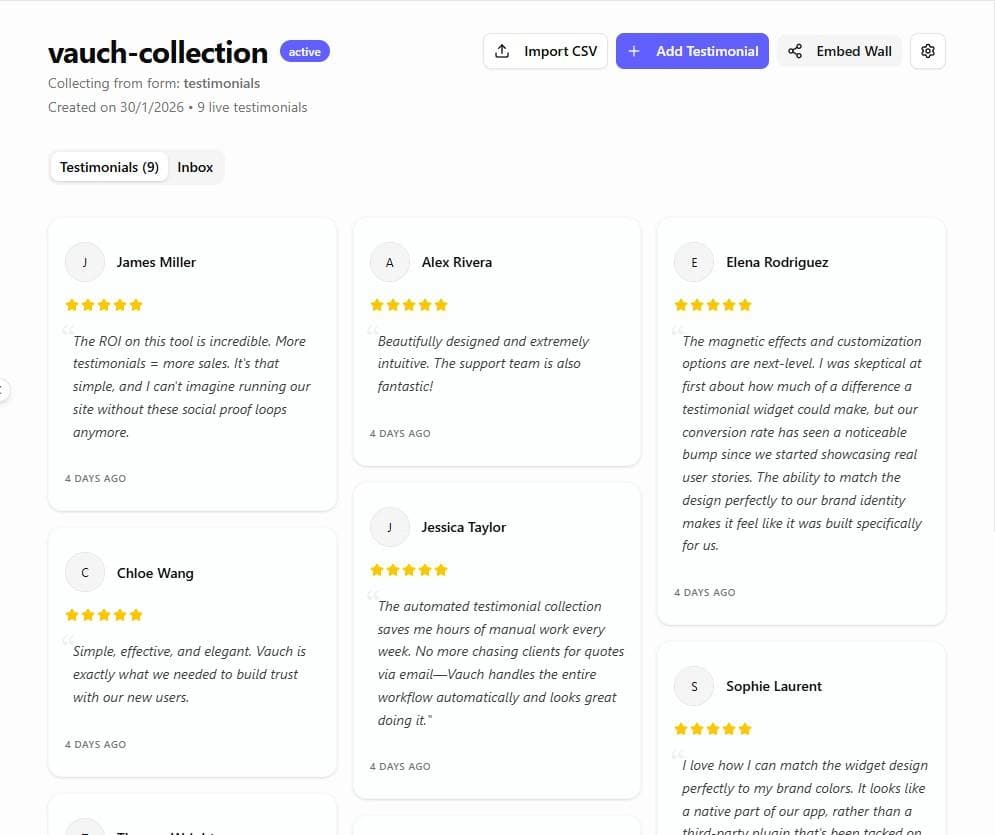Select the Testimonials (9) tab
This screenshot has width=995, height=835.
coord(109,167)
